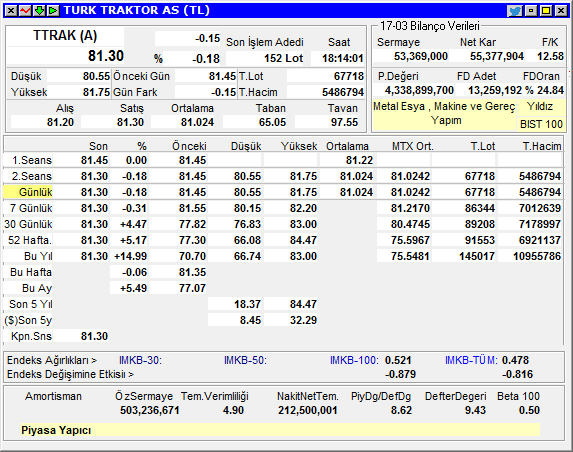The height and width of the screenshot is (452, 573).
Task: Click the Satış price 81.30
Action: [130, 122]
